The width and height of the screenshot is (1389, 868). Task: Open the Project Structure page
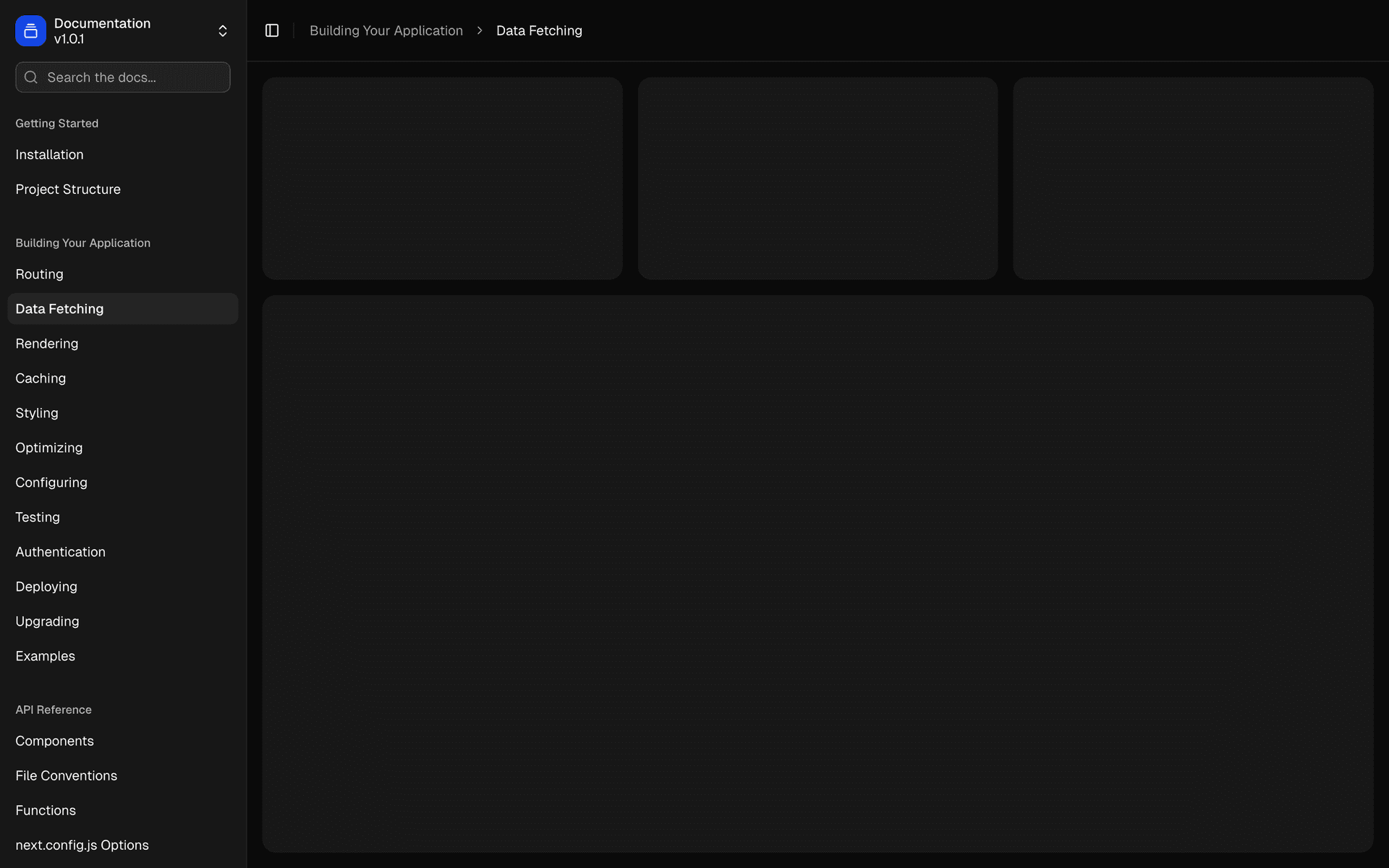tap(68, 189)
